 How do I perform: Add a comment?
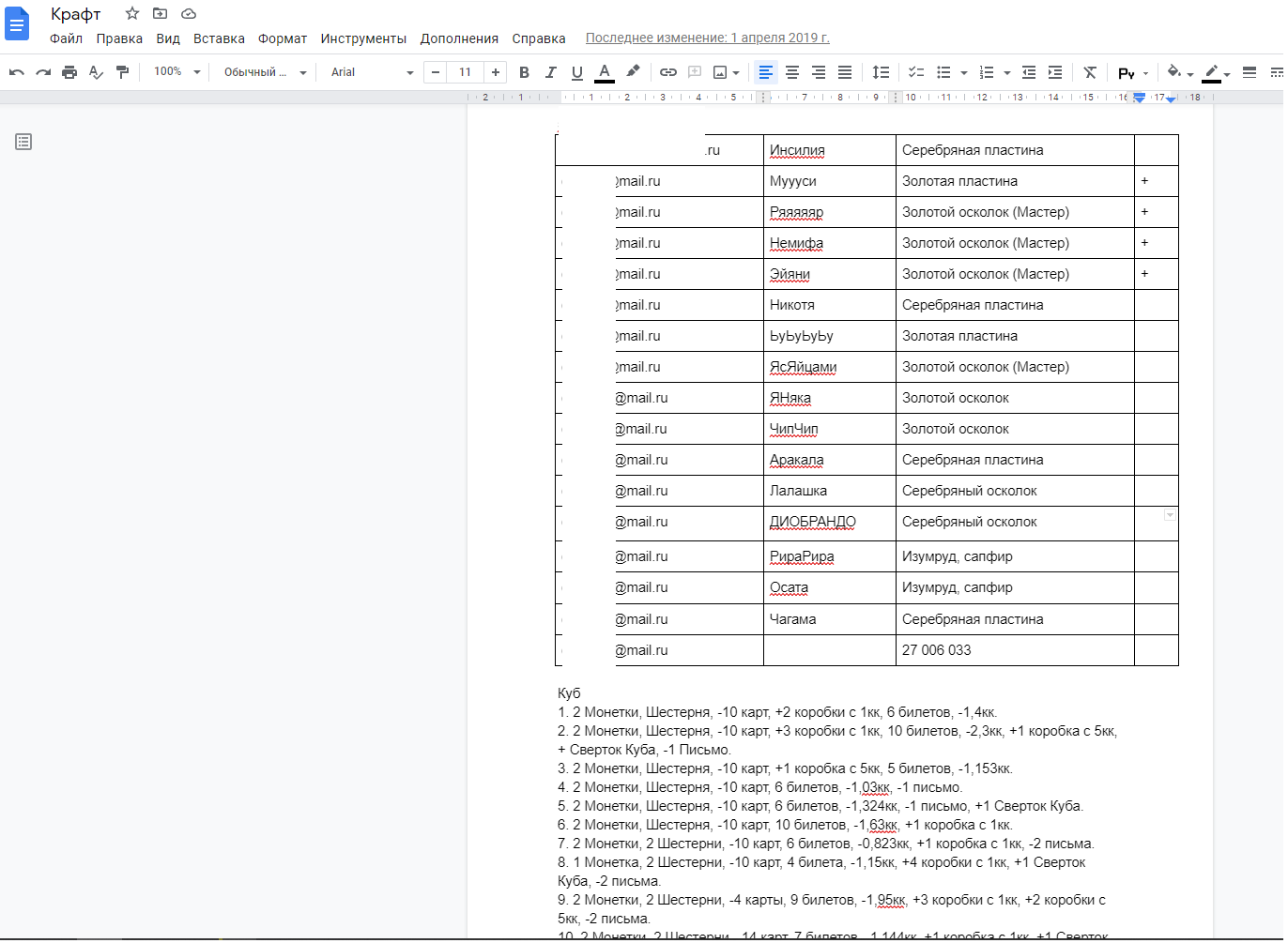click(695, 72)
